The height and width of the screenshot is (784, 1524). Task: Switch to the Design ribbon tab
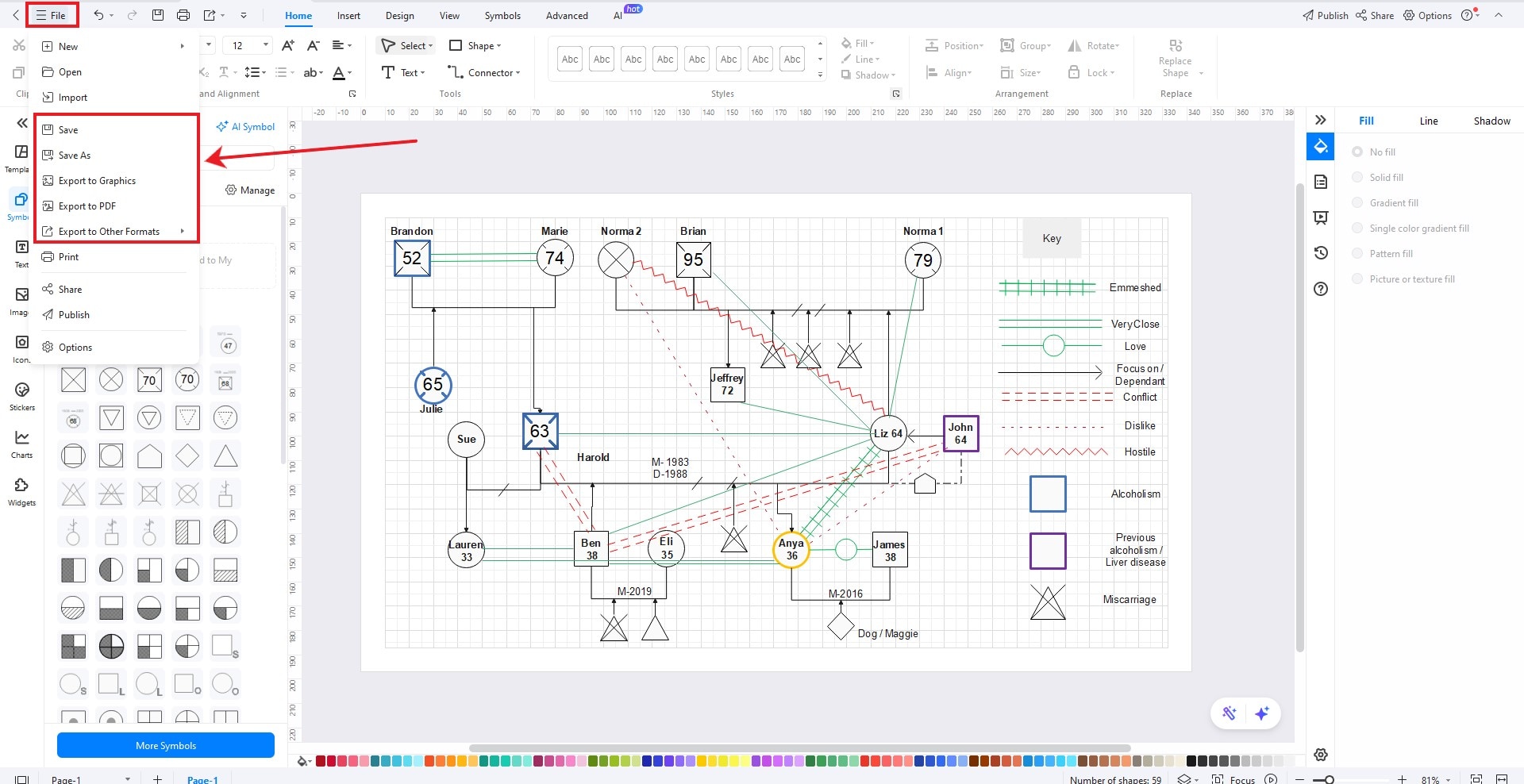399,15
